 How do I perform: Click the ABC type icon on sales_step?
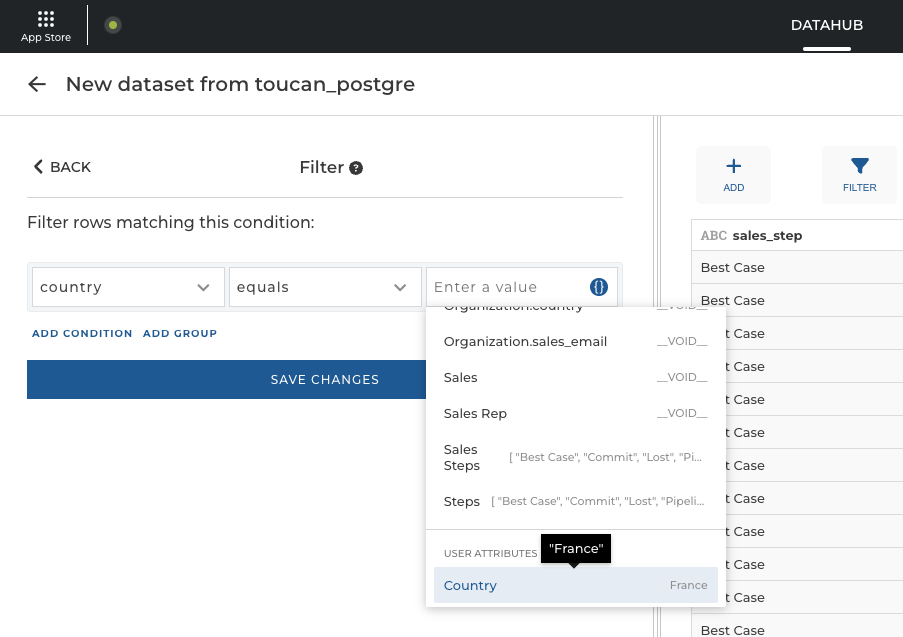(x=713, y=236)
